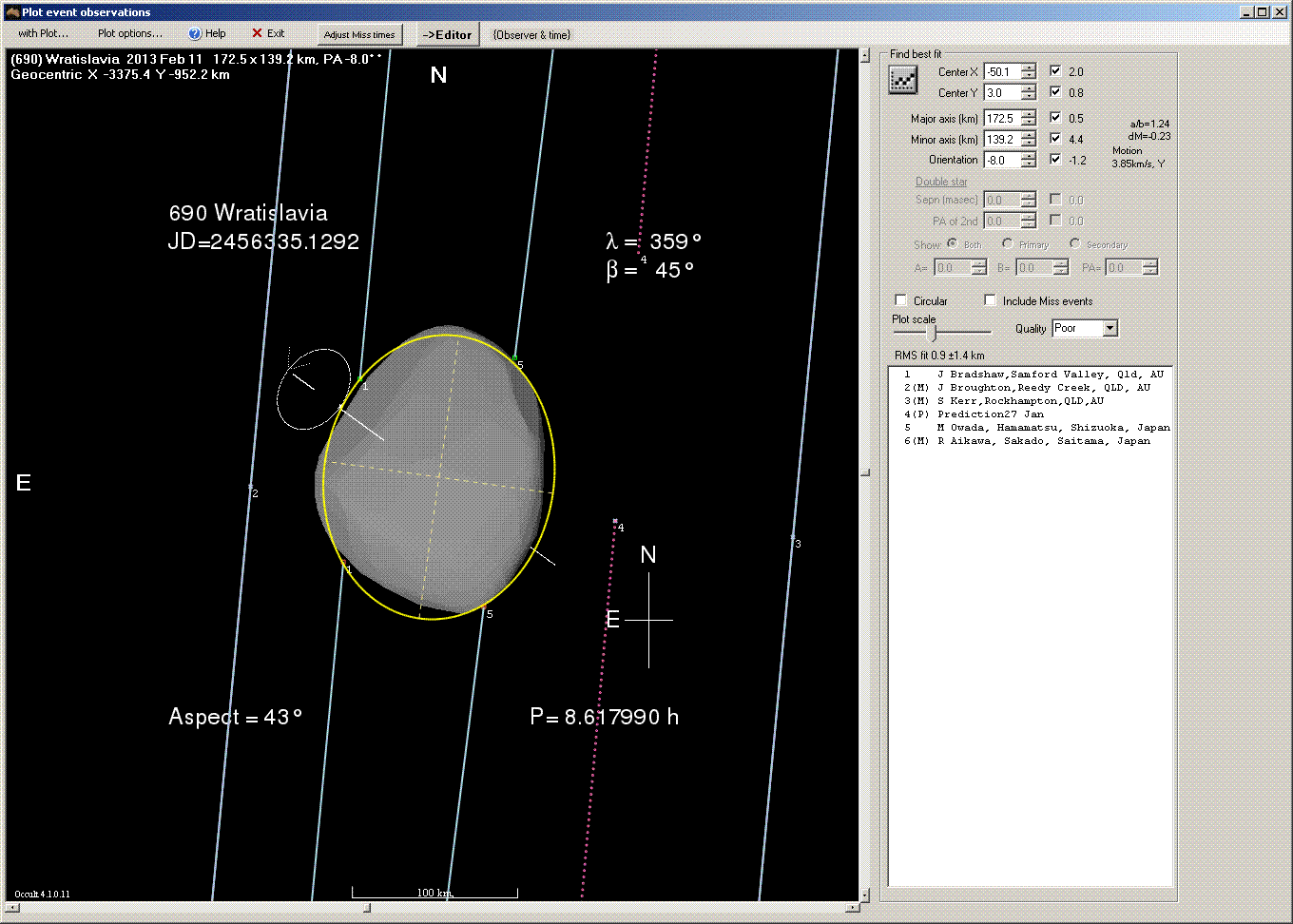This screenshot has height=924, width=1293.
Task: Click the Center Y value field
Action: [1002, 92]
